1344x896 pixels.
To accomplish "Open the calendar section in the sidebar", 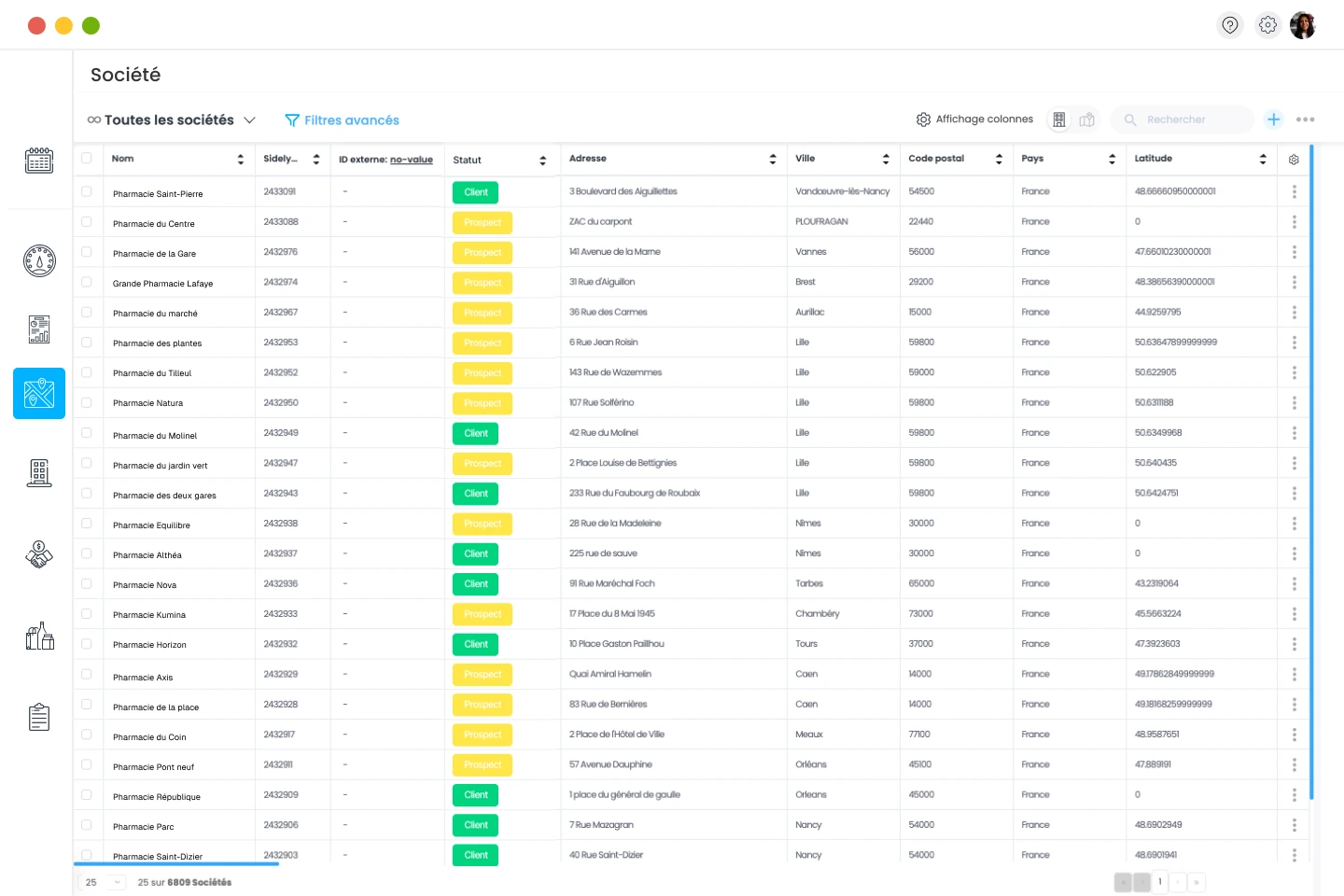I will 38,161.
